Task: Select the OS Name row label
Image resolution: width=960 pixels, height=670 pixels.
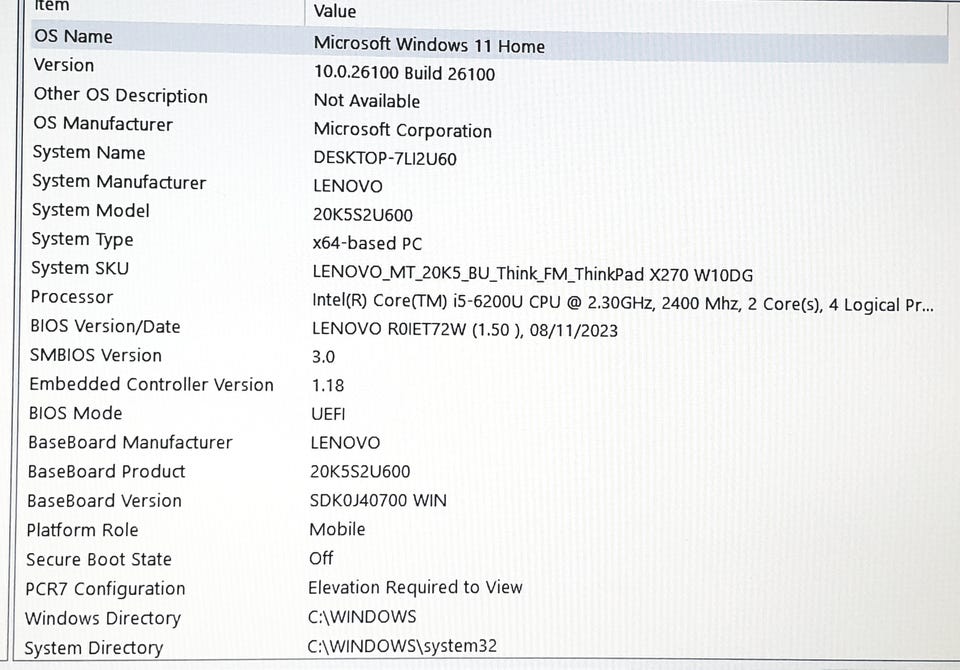Action: tap(73, 36)
